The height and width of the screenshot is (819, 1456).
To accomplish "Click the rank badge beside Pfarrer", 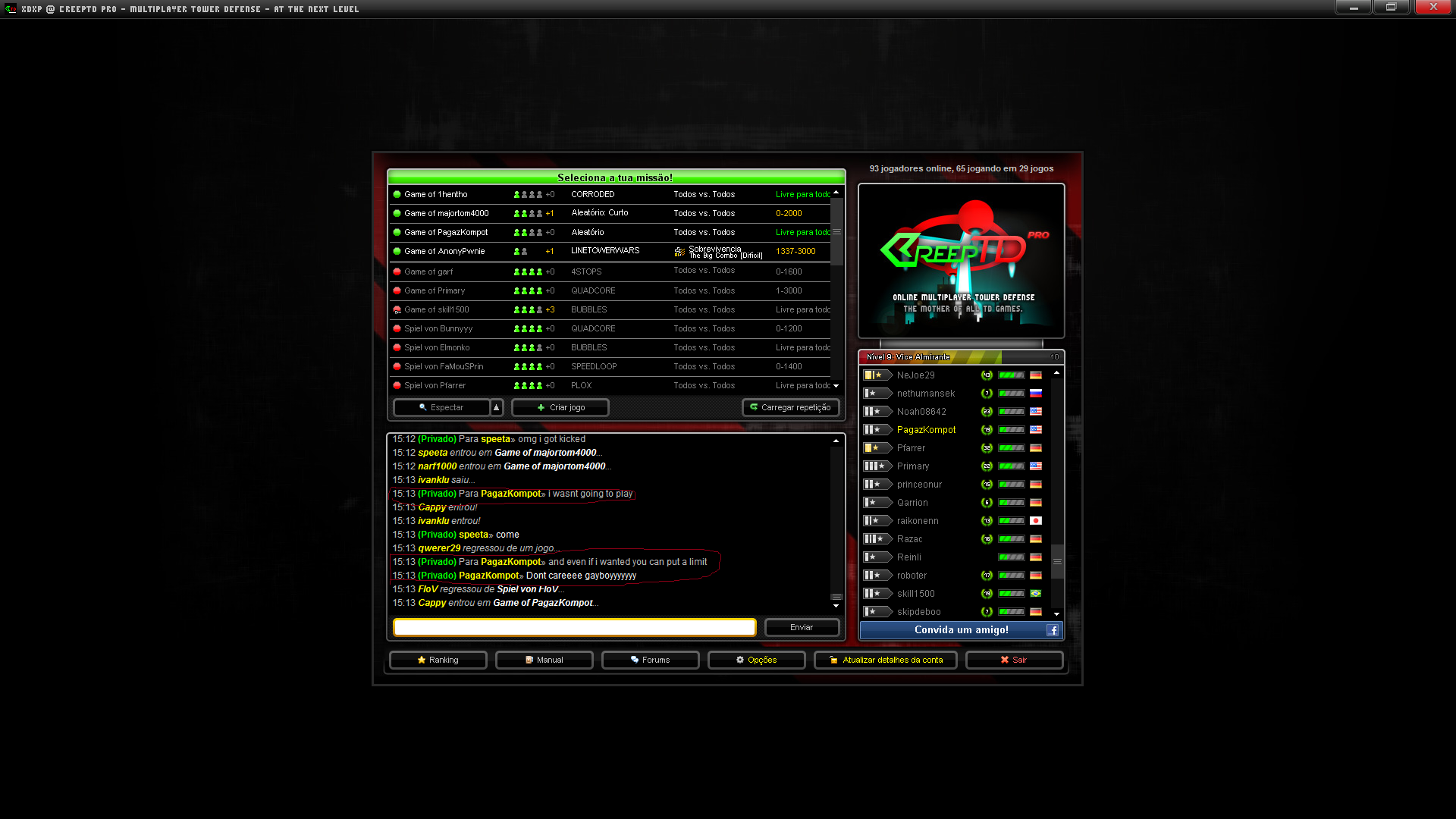I will pyautogui.click(x=877, y=448).
